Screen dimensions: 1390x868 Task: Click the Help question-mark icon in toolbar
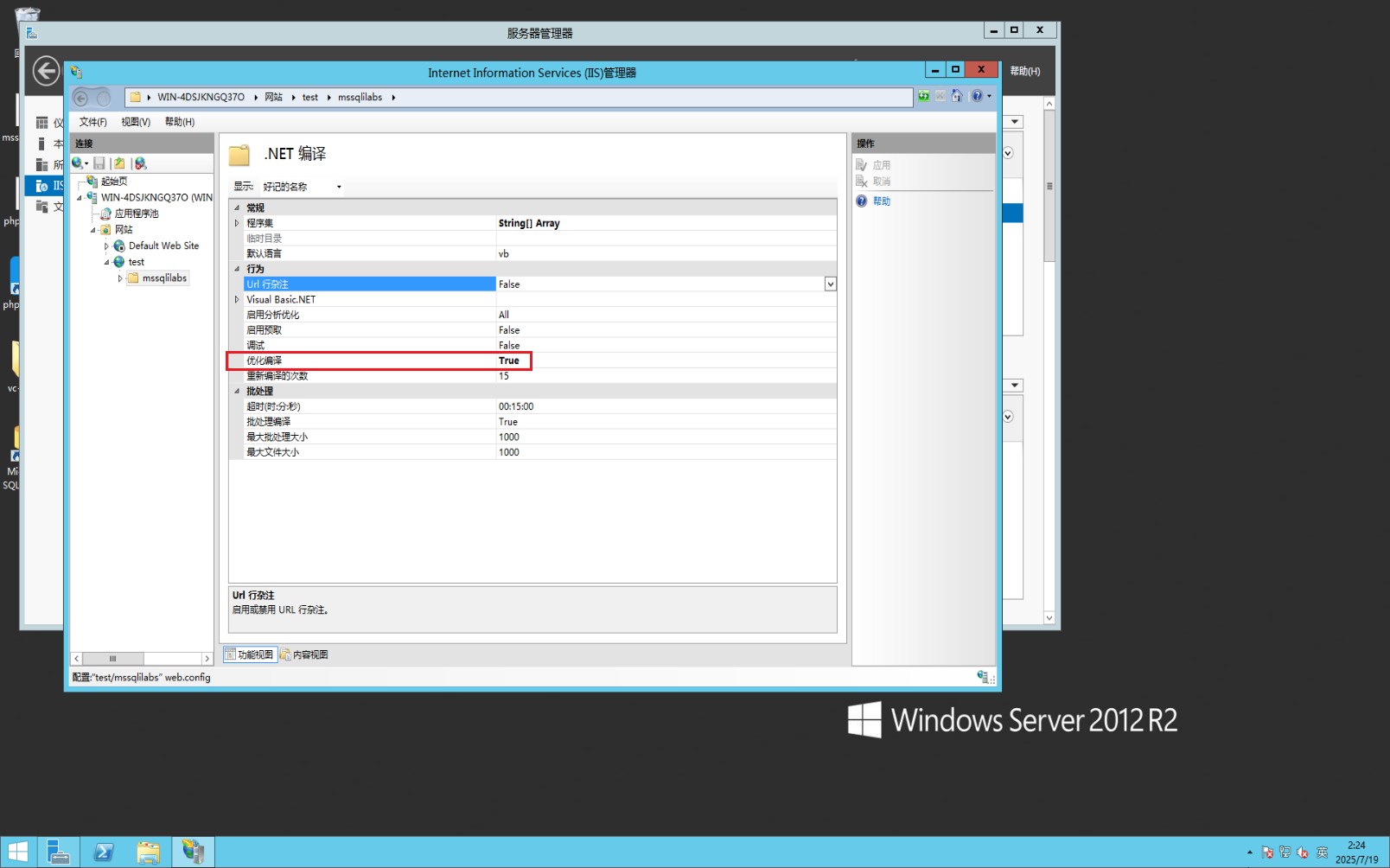coord(978,96)
